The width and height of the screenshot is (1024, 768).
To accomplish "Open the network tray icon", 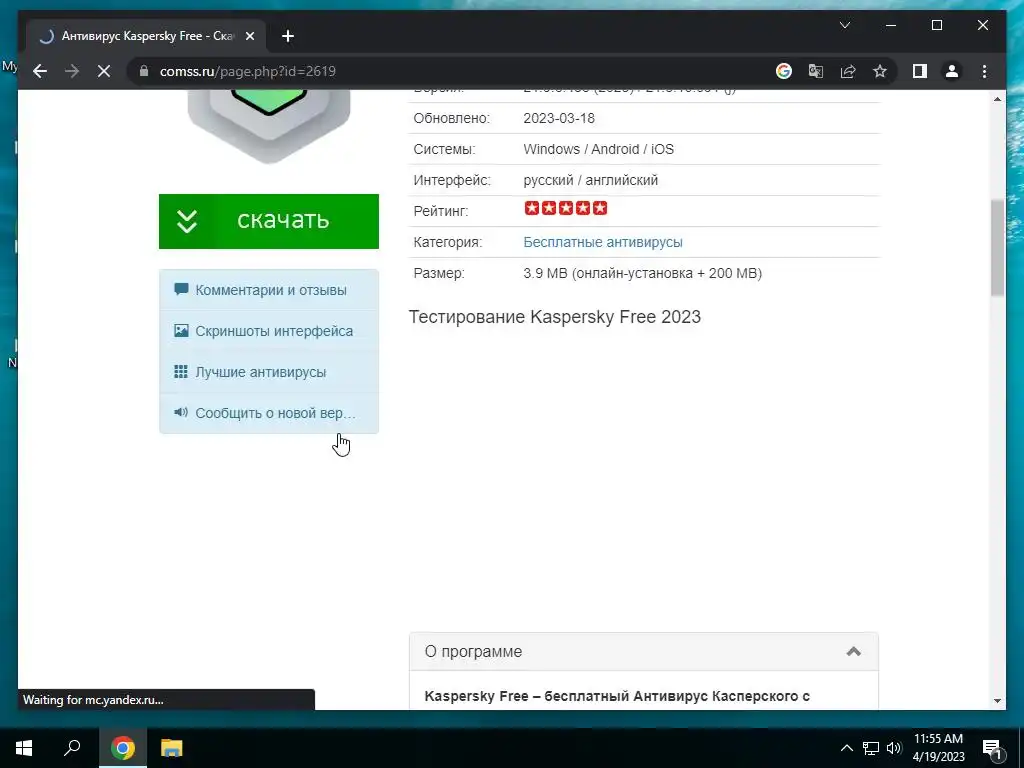I will (x=871, y=748).
